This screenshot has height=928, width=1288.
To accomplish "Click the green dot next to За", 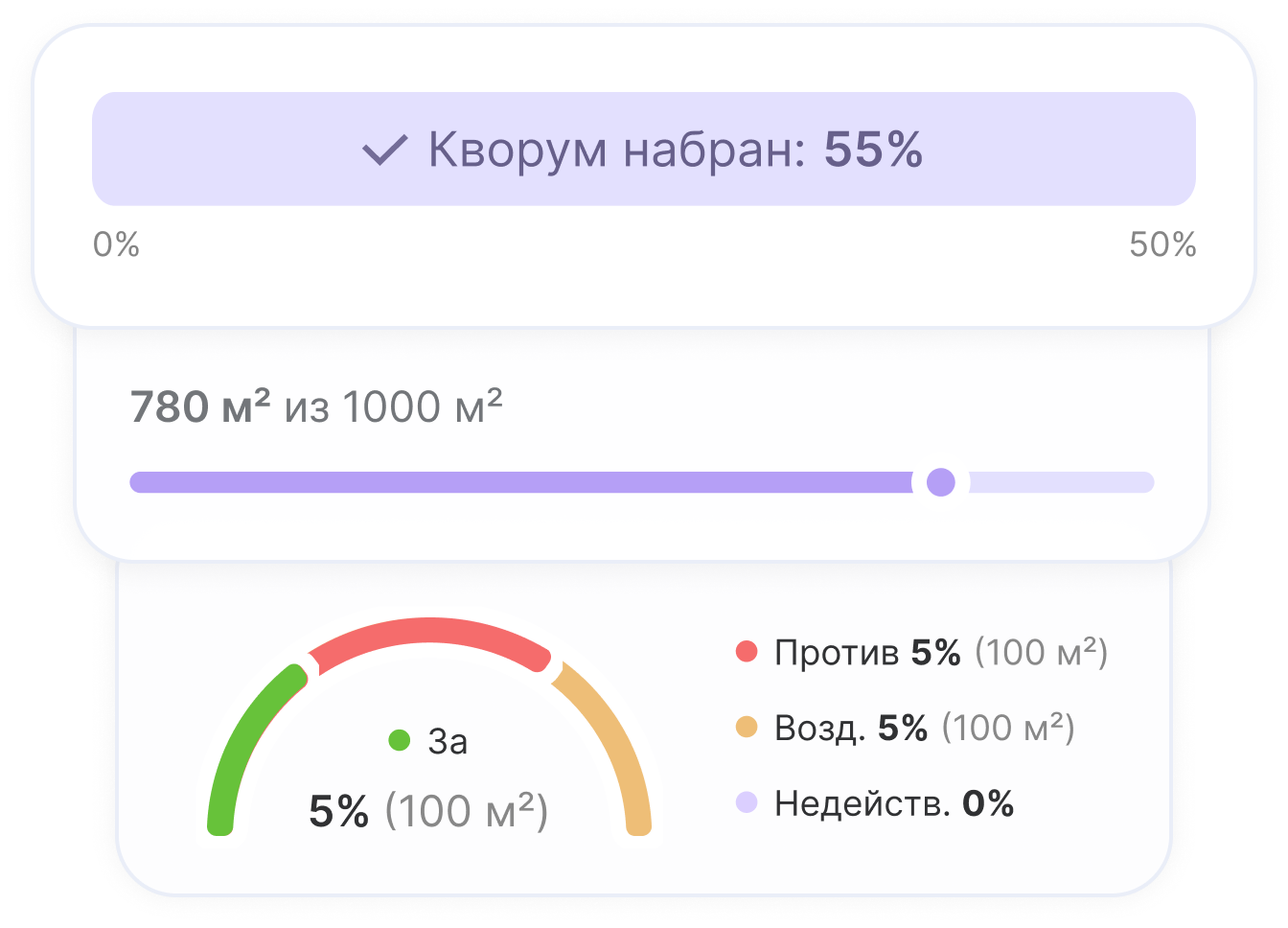I will point(400,740).
